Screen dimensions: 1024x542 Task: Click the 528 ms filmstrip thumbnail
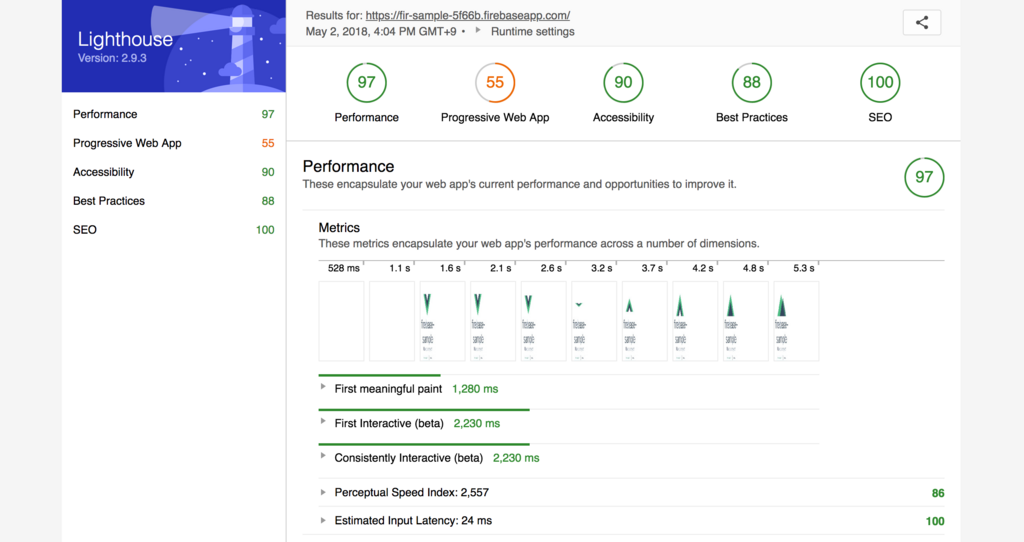(342, 321)
